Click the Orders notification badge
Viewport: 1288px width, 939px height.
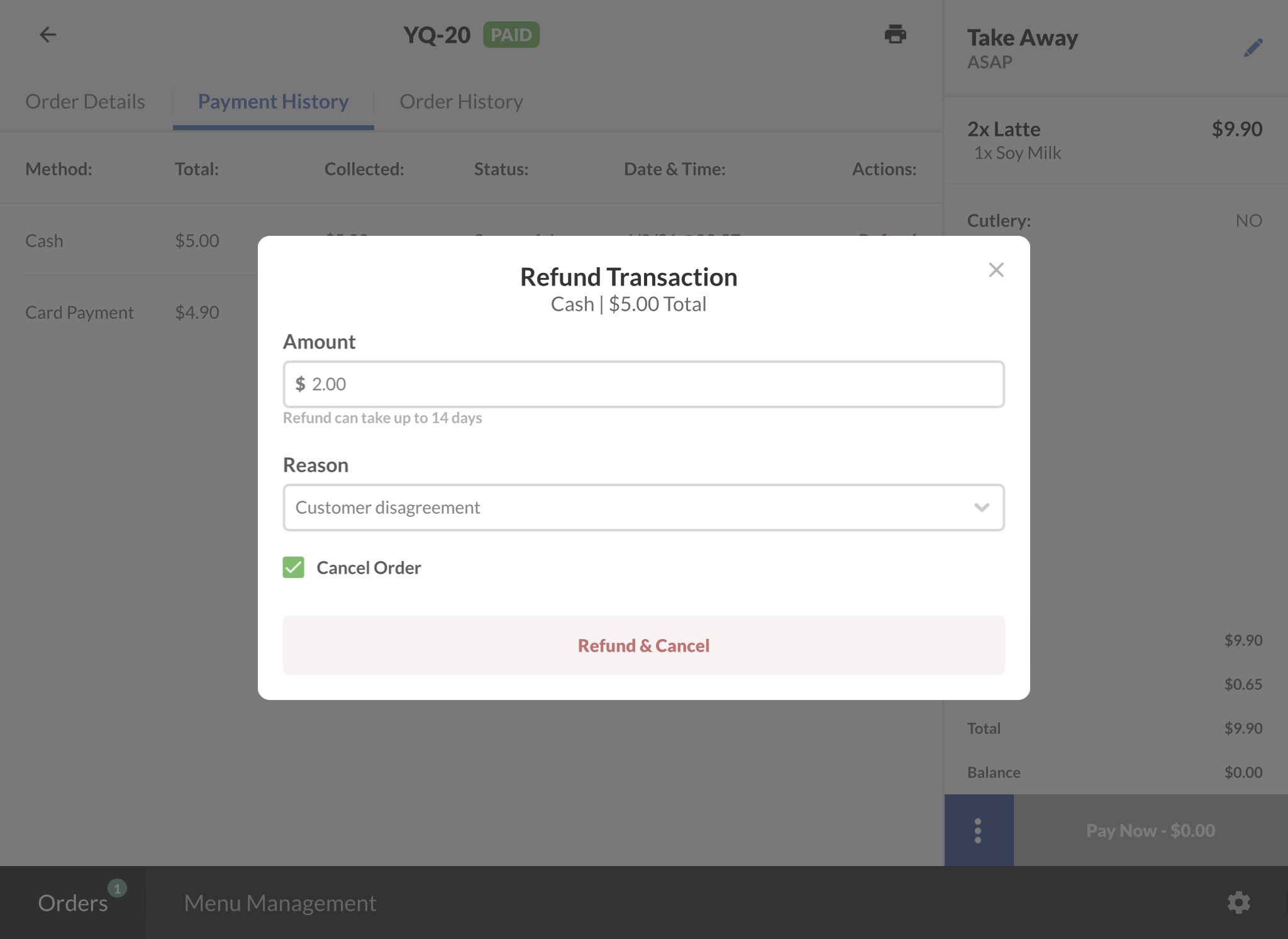click(117, 888)
